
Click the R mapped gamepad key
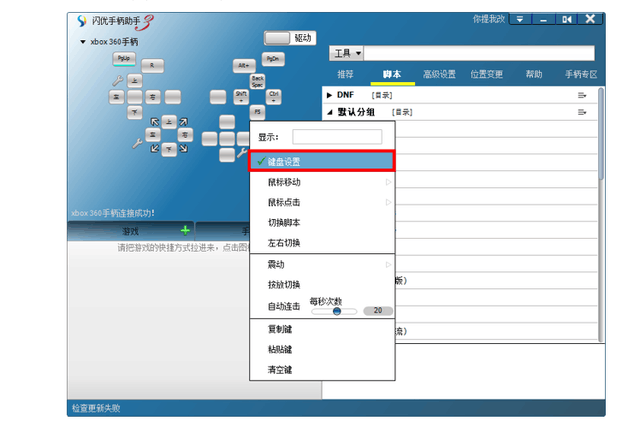[153, 65]
